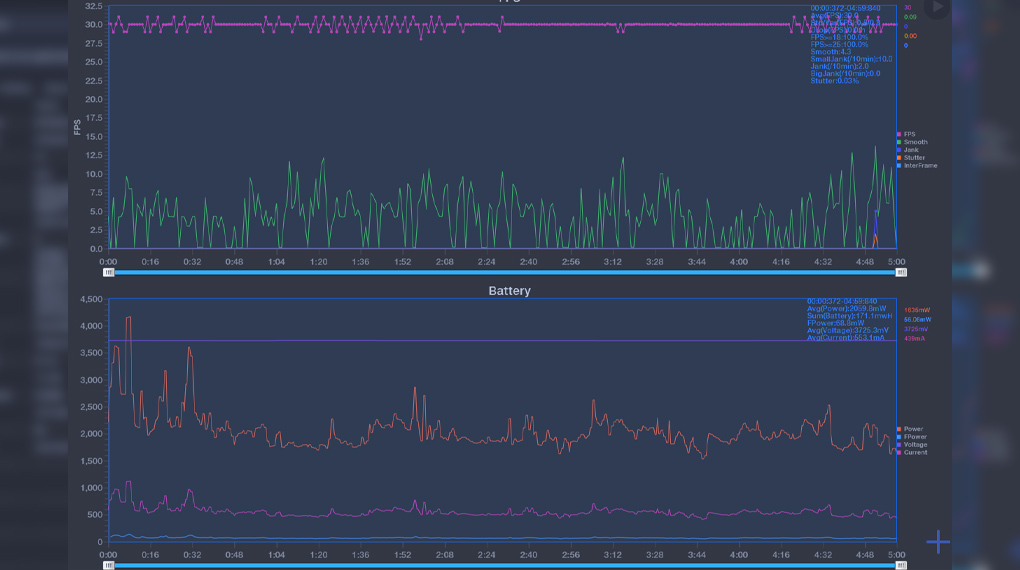This screenshot has width=1020, height=570.
Task: Click the Stutter:0.03% statistic in the FPS chart
Action: (x=835, y=81)
